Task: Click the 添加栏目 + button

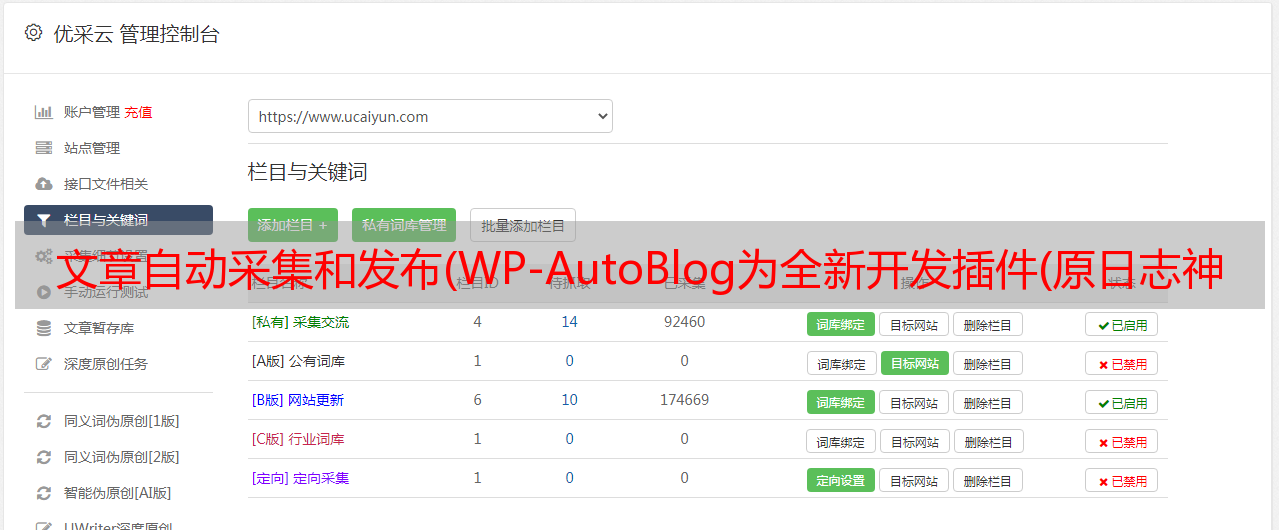Action: (x=293, y=225)
